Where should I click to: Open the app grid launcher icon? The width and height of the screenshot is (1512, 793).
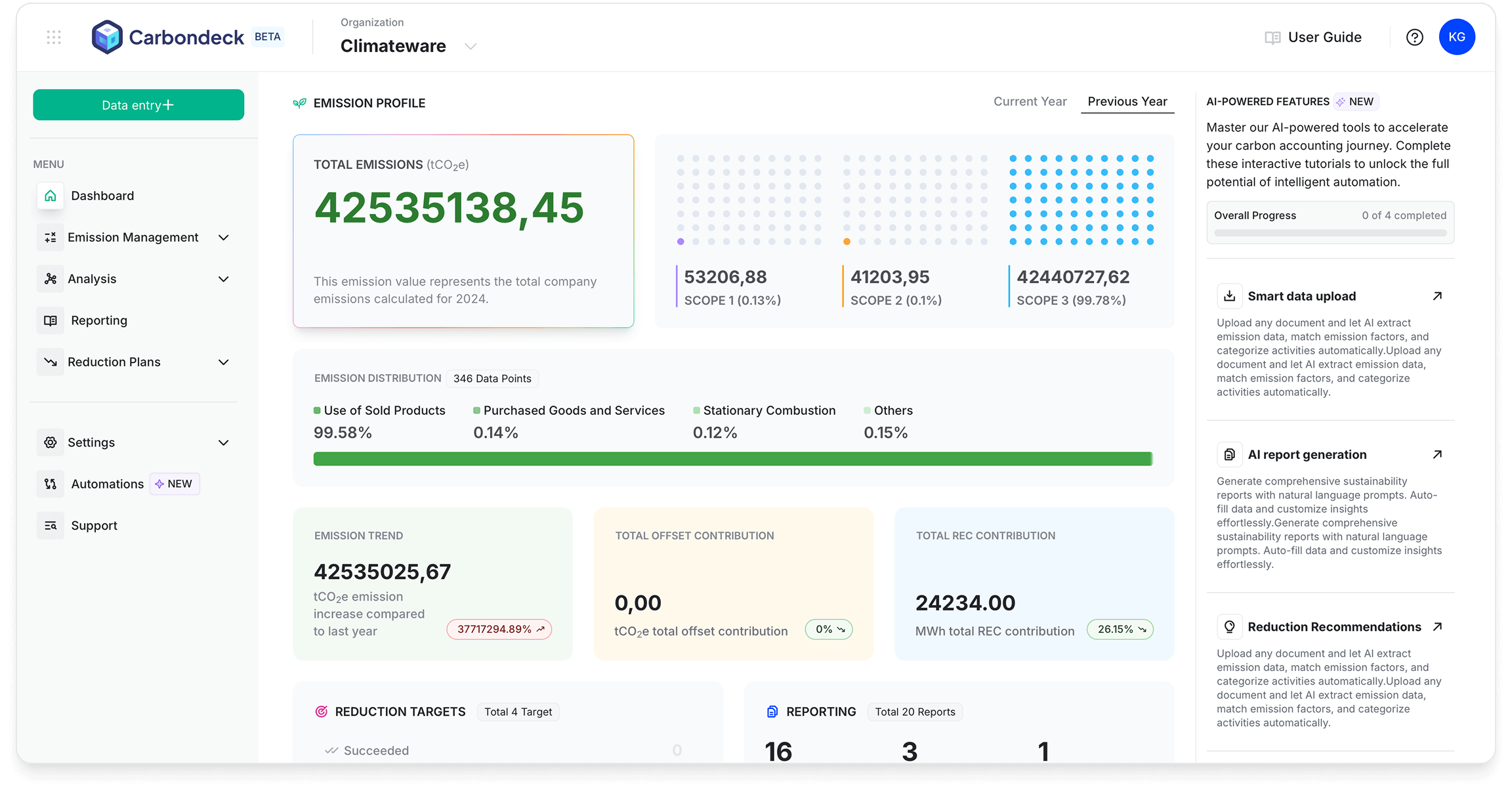click(54, 37)
